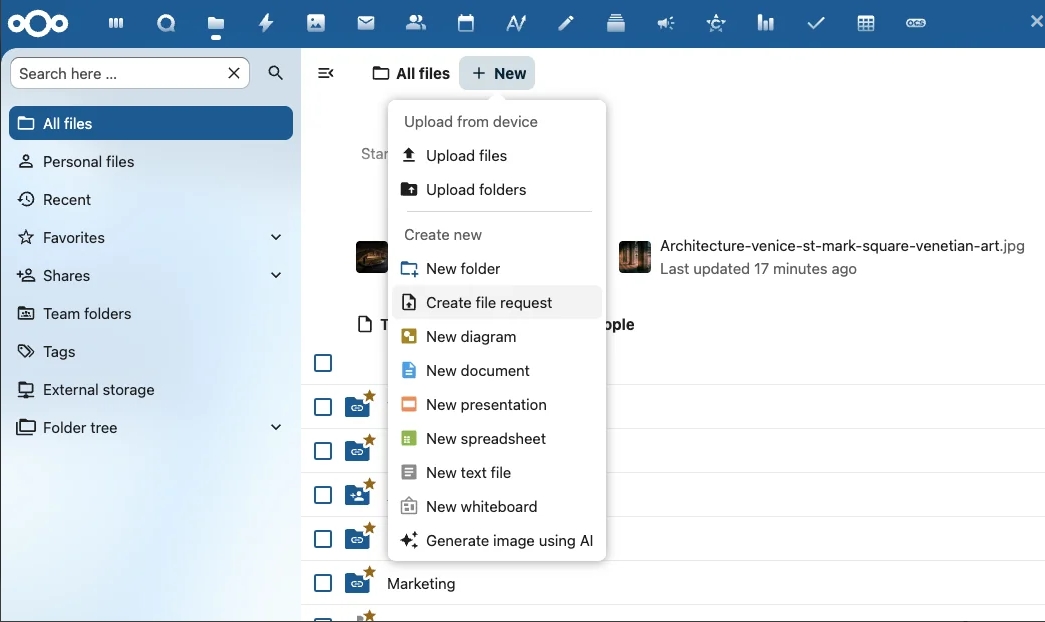Click the search magnifier icon in sidebar
The height and width of the screenshot is (622, 1045).
(x=276, y=73)
